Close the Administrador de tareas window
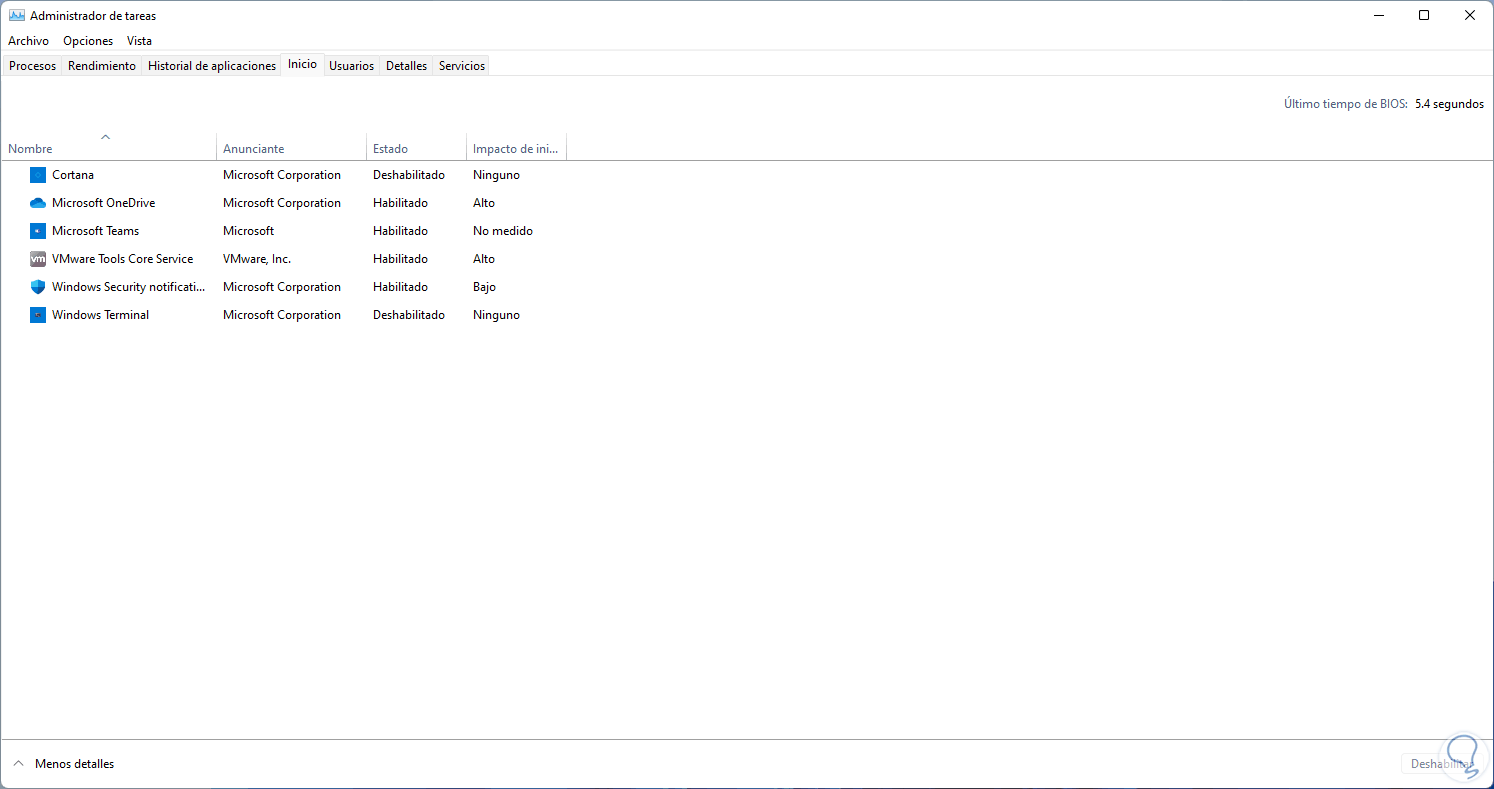1494x789 pixels. pyautogui.click(x=1470, y=15)
